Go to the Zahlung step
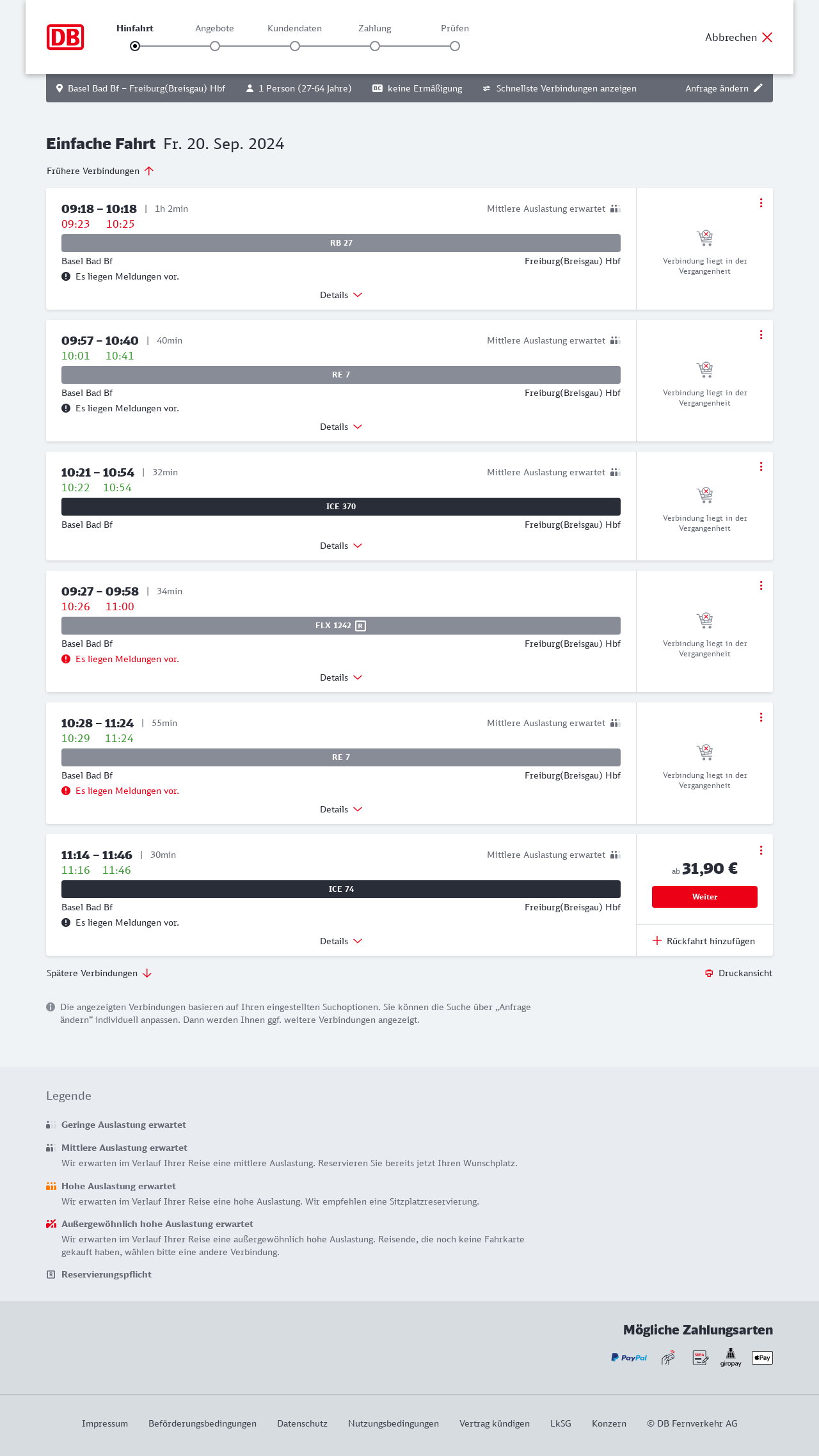The image size is (819, 1456). pos(375,46)
